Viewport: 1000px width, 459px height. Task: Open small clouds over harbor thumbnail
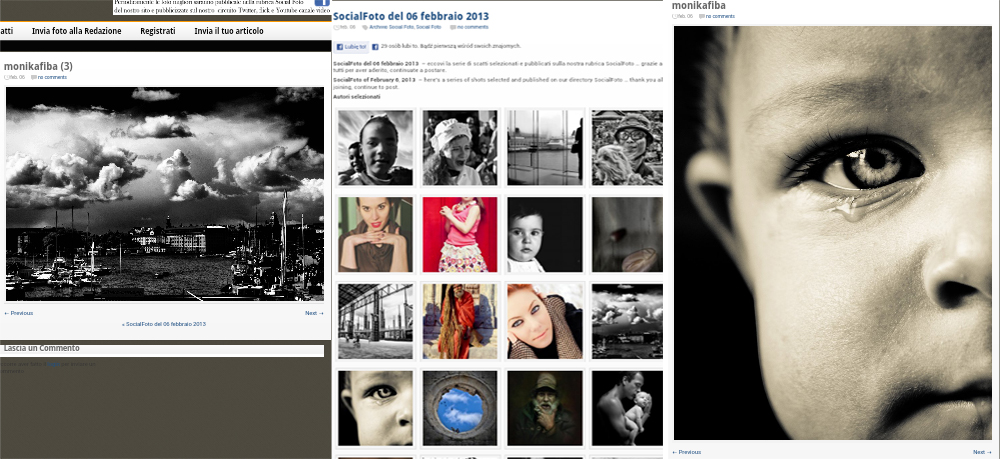tap(628, 321)
